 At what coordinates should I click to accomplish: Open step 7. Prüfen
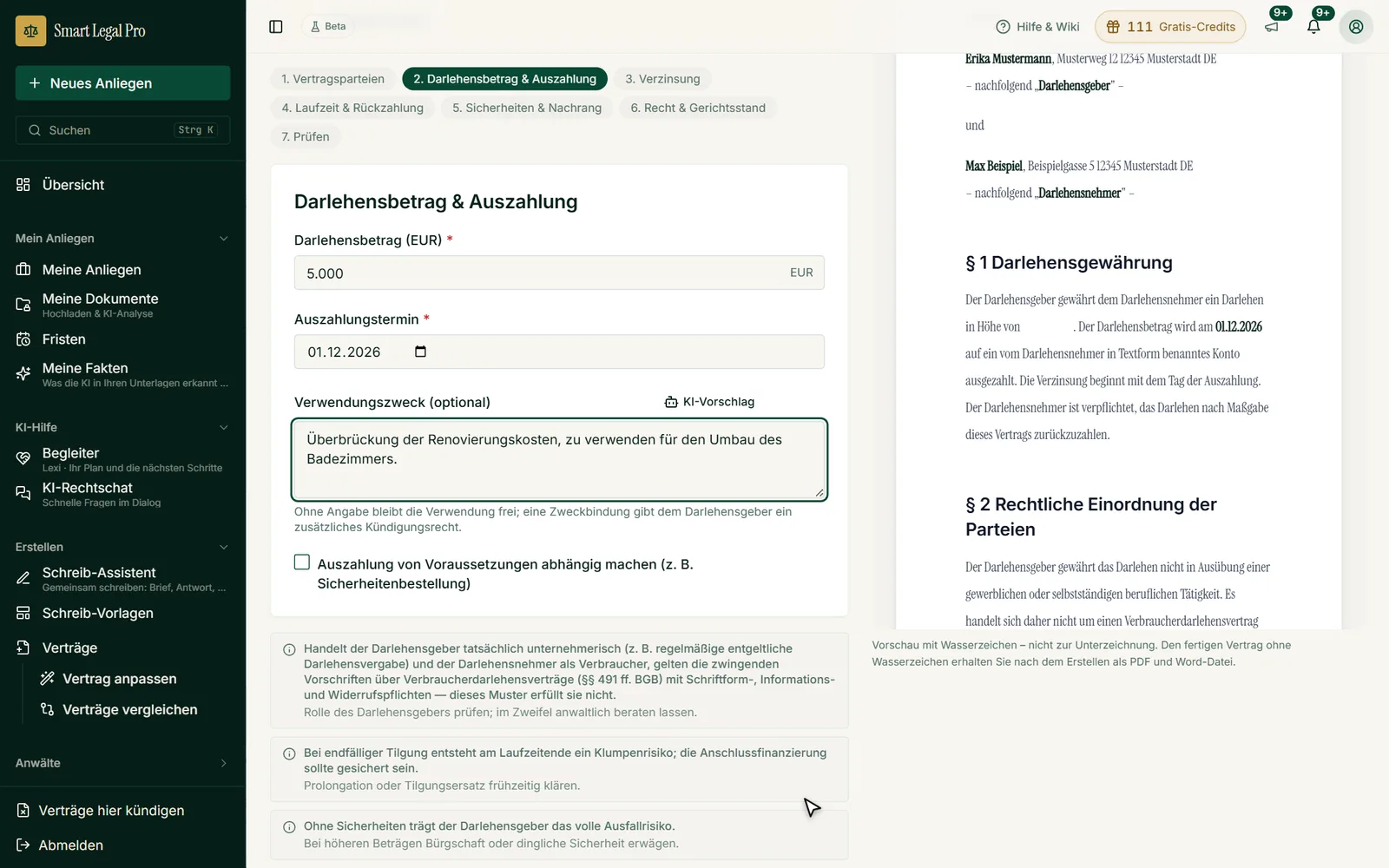click(306, 136)
